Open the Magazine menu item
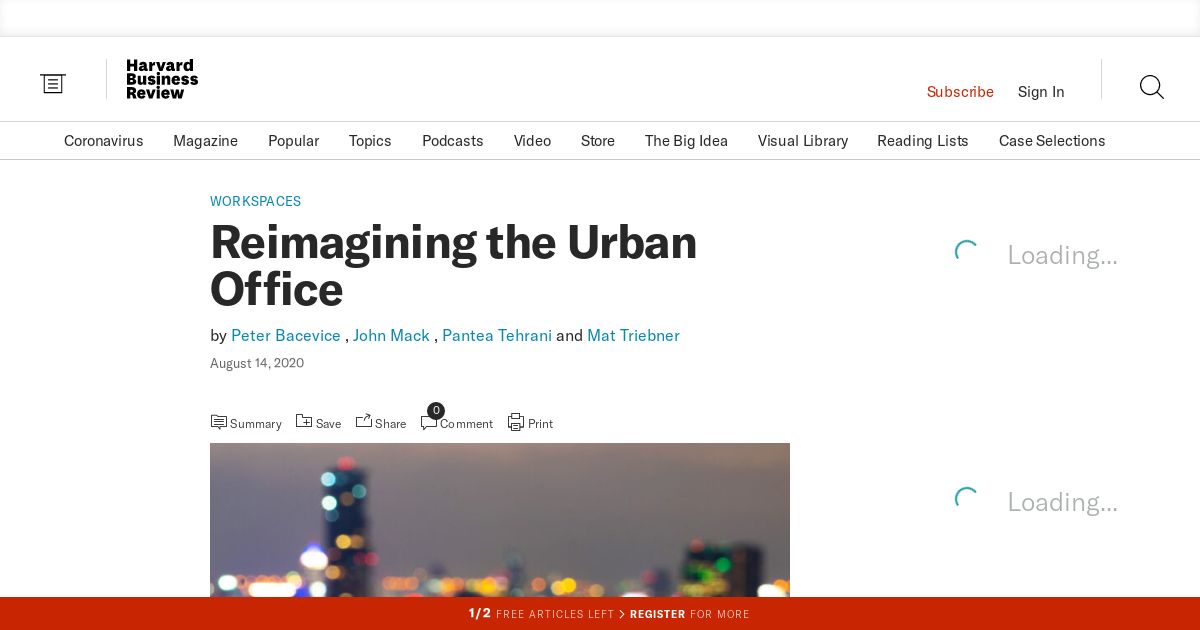1200x630 pixels. point(205,141)
